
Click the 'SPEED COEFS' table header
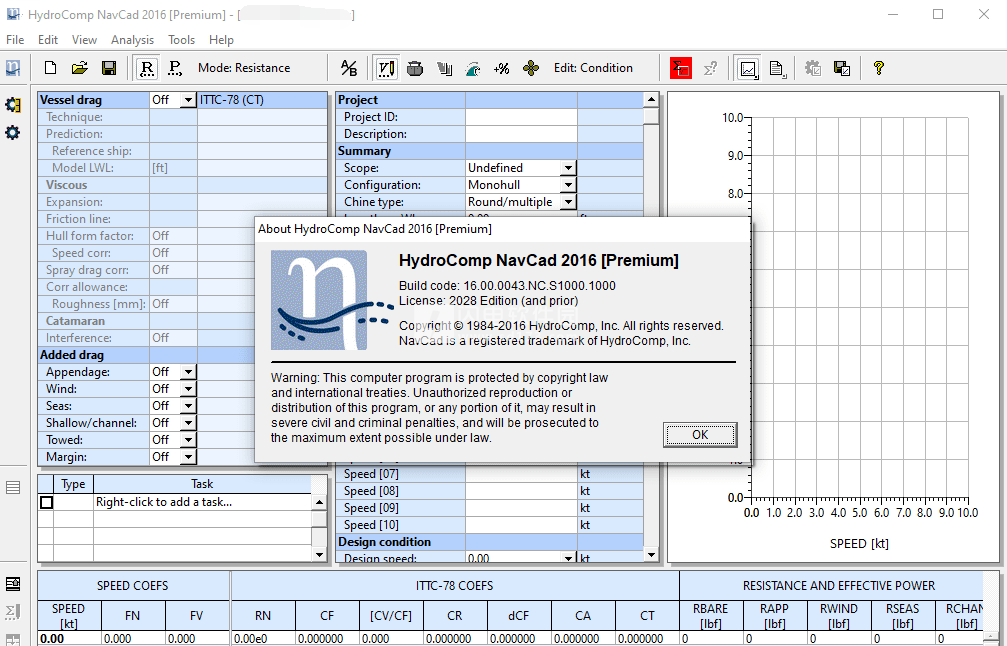(133, 586)
